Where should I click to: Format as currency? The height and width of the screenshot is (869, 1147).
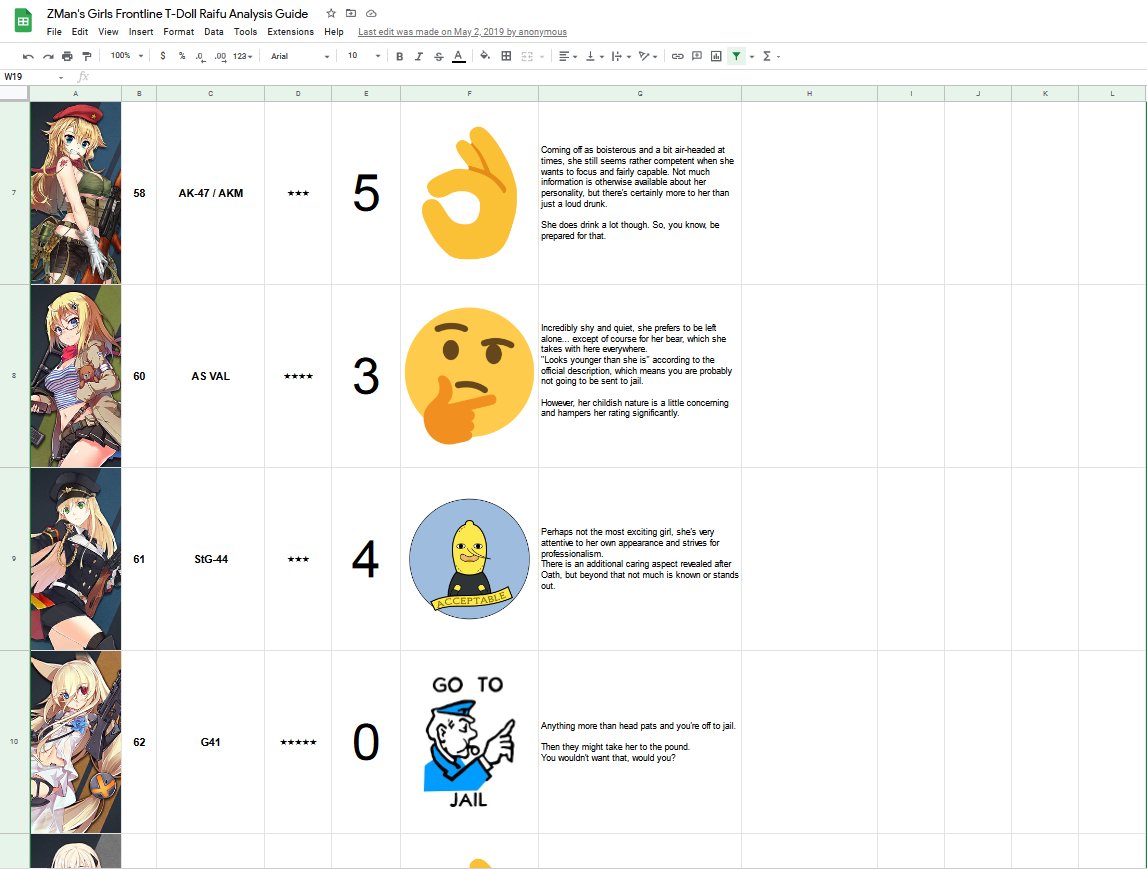click(x=162, y=56)
